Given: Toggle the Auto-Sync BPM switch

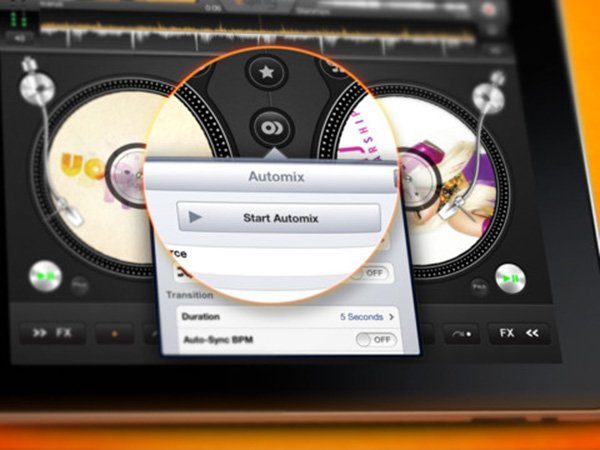Looking at the screenshot, I should [376, 339].
